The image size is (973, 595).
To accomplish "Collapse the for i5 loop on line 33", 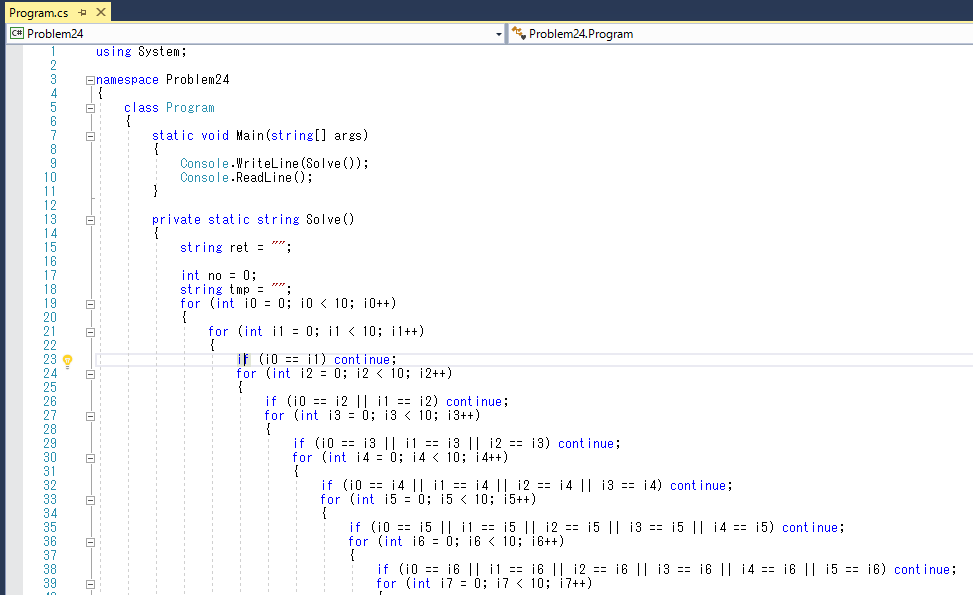I will coord(90,500).
